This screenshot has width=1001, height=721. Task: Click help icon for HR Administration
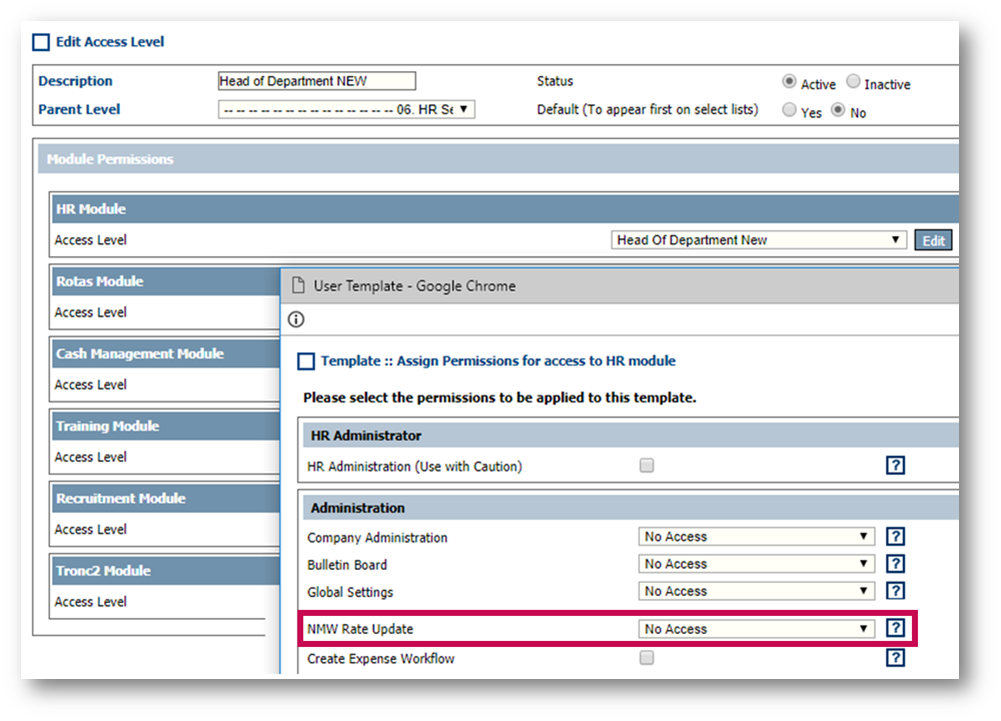click(895, 465)
